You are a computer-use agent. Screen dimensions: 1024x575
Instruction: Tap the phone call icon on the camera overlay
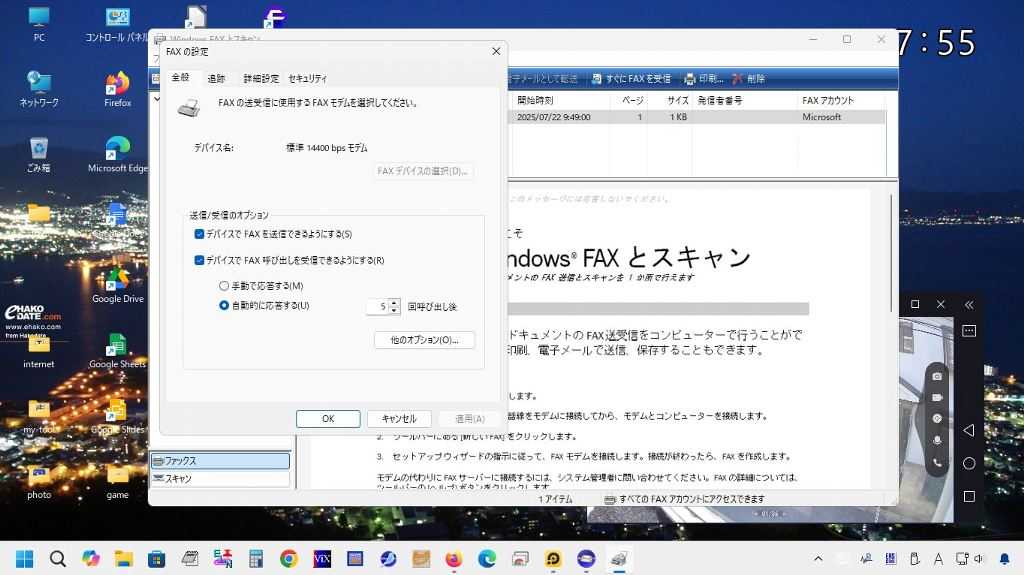coord(937,463)
